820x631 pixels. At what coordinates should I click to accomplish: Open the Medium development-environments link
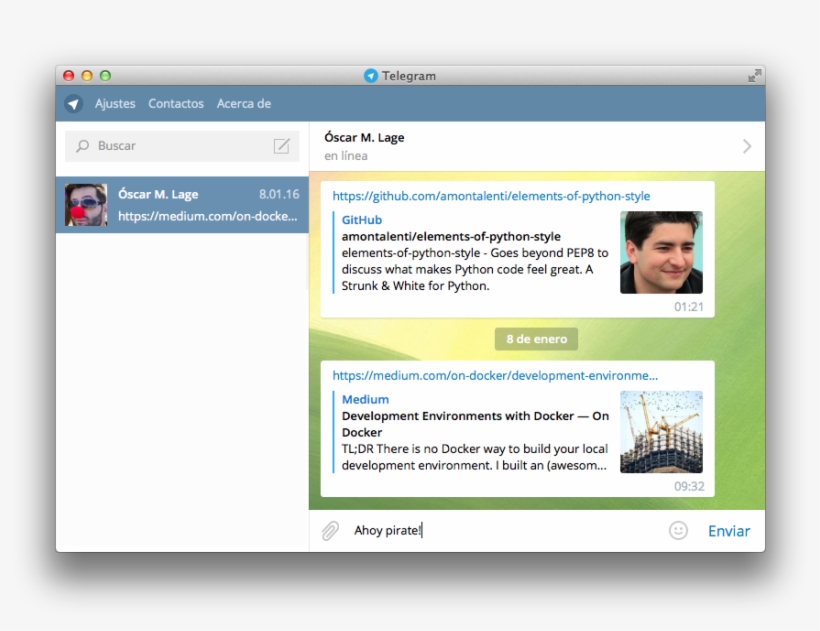pos(492,376)
